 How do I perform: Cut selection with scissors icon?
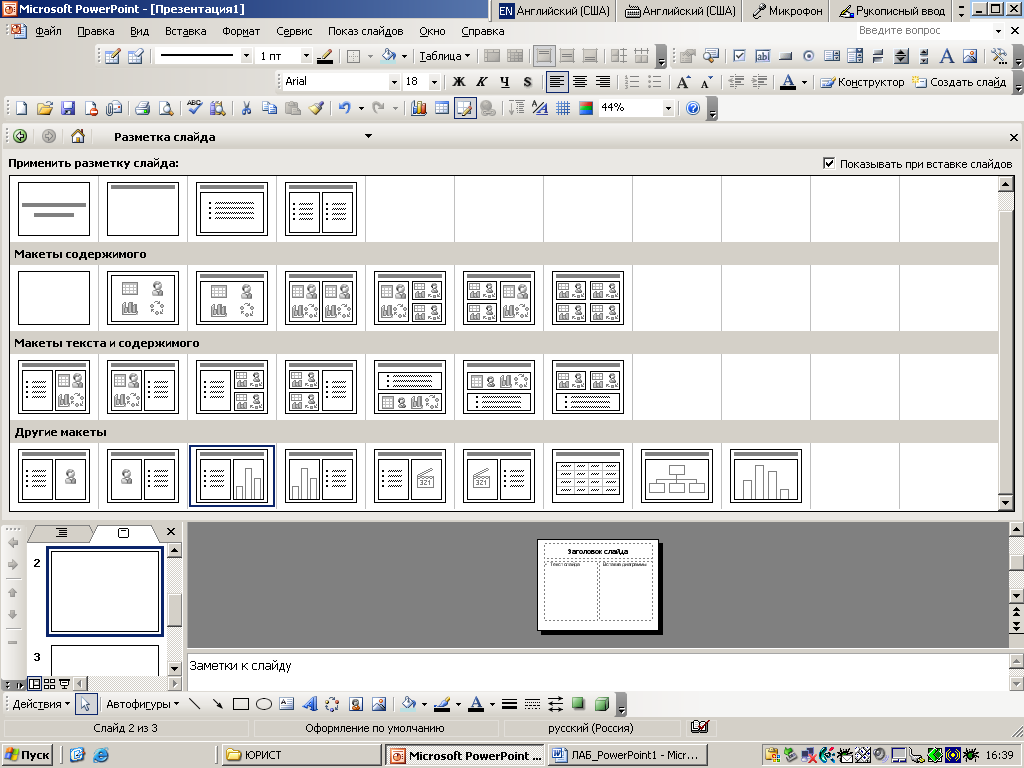coord(246,108)
